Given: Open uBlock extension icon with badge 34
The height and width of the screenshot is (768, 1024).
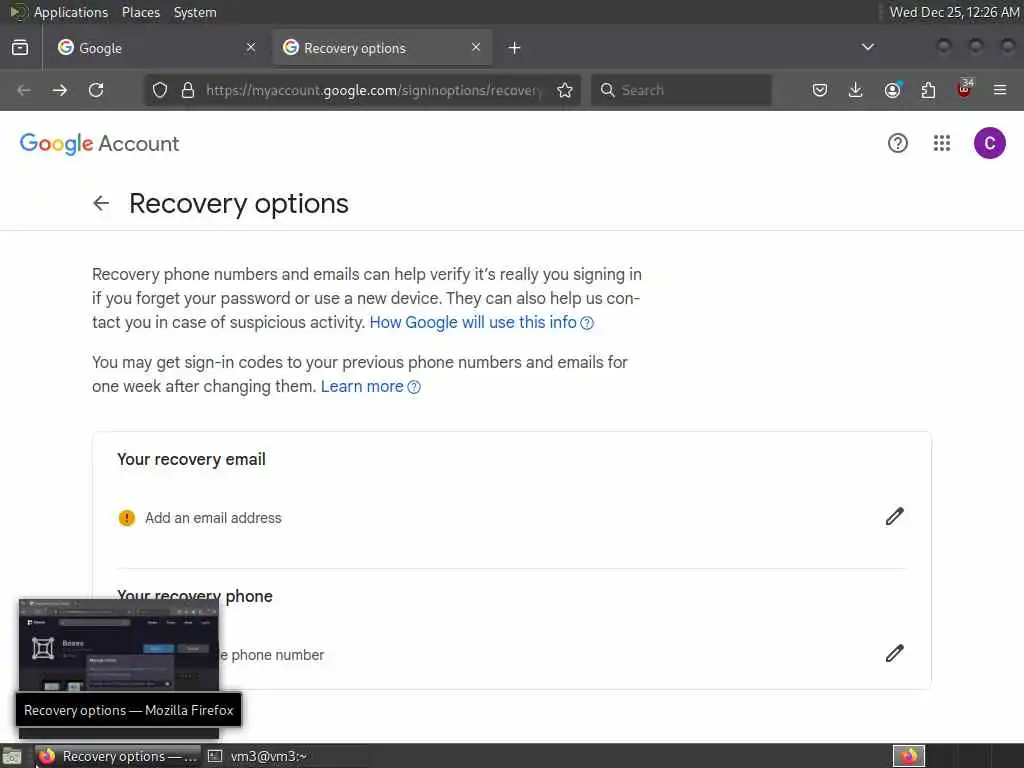Looking at the screenshot, I should [965, 89].
